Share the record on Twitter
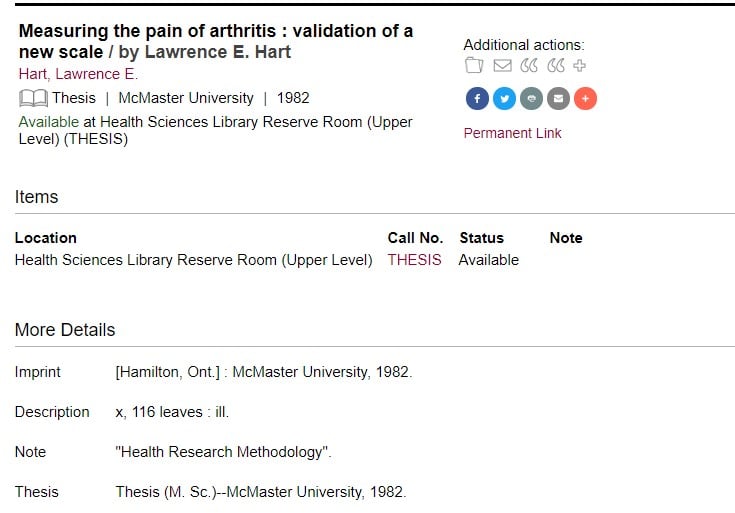Screen dimensions: 735x513 (504, 98)
